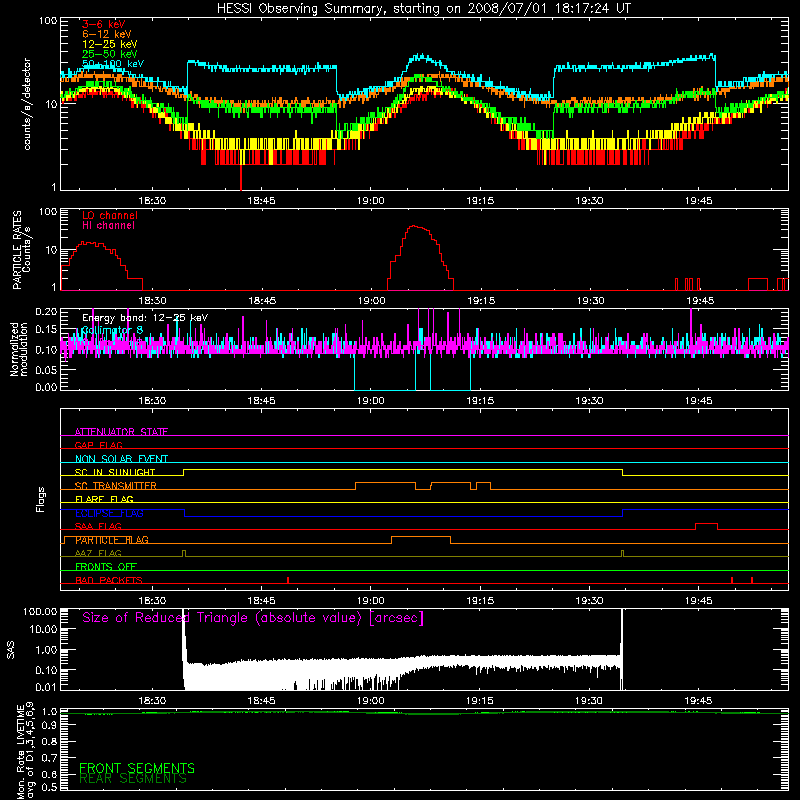Click the counts/s/detector axis label
Image resolution: width=800 pixels, height=800 pixels.
[x=27, y=104]
